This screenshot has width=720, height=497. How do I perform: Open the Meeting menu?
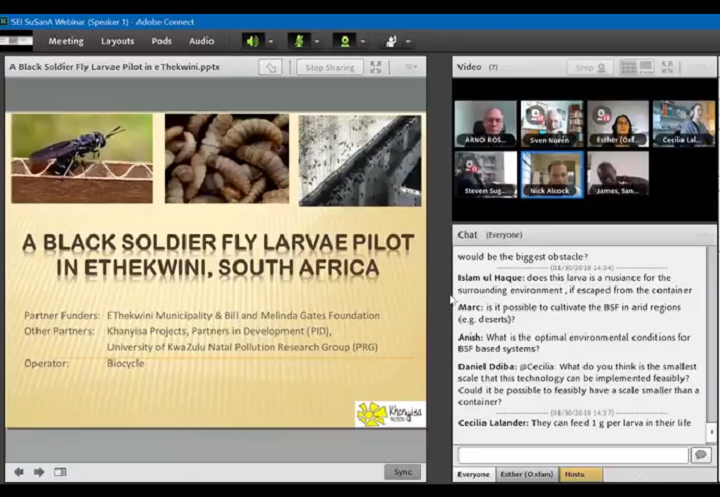pyautogui.click(x=66, y=41)
